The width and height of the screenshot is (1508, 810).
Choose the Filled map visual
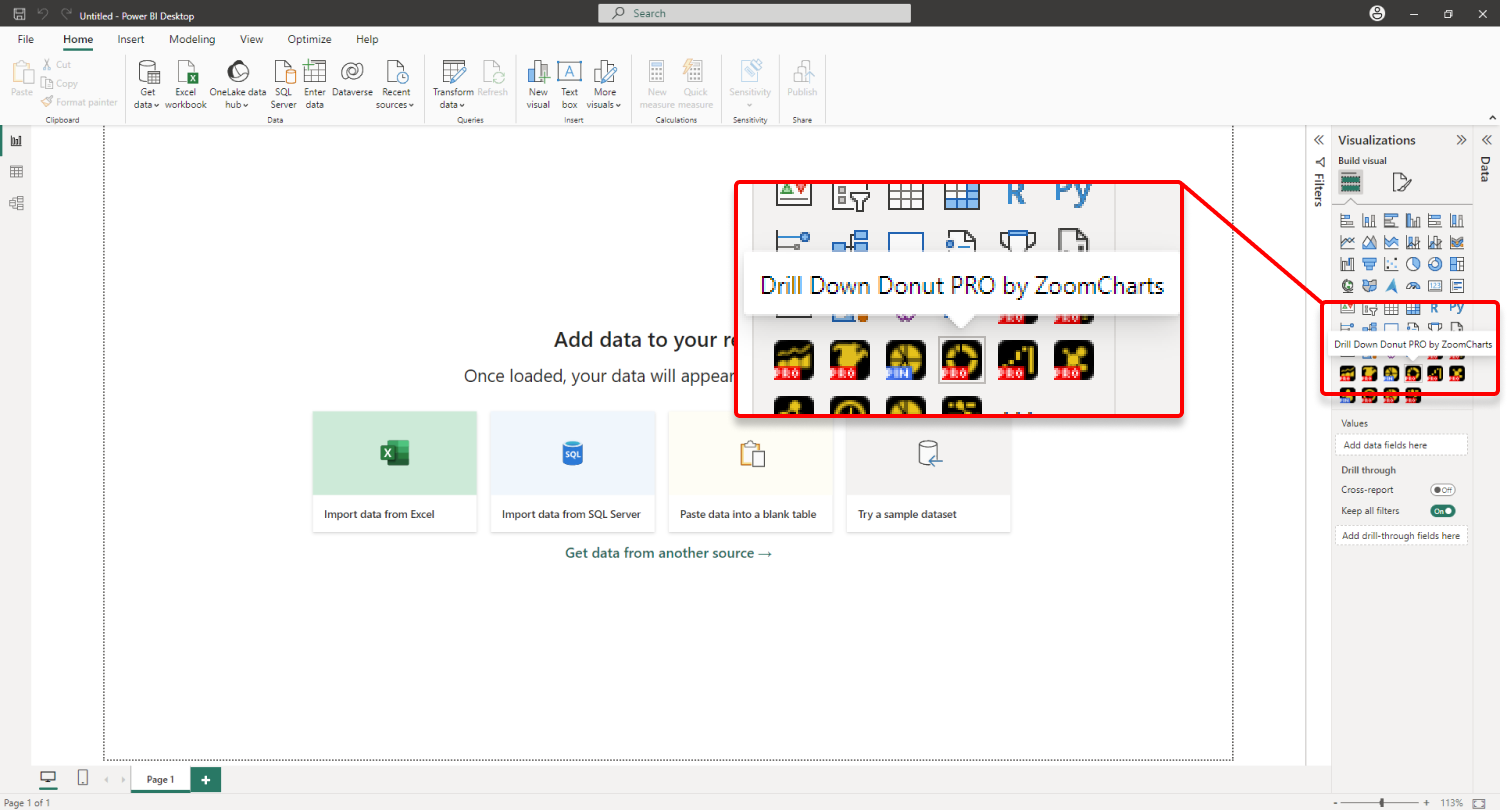[x=1369, y=287]
